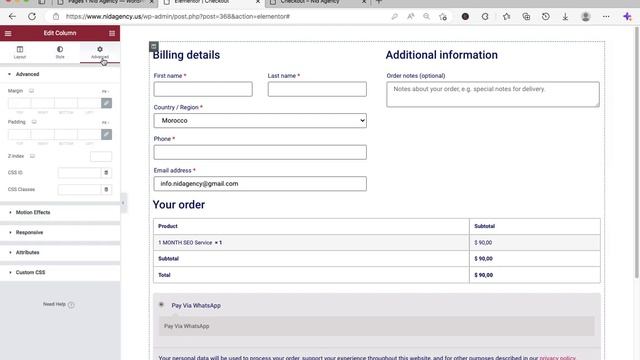Screen dimensions: 640x360
Task: Click the Padding top input
Action: click(19, 134)
